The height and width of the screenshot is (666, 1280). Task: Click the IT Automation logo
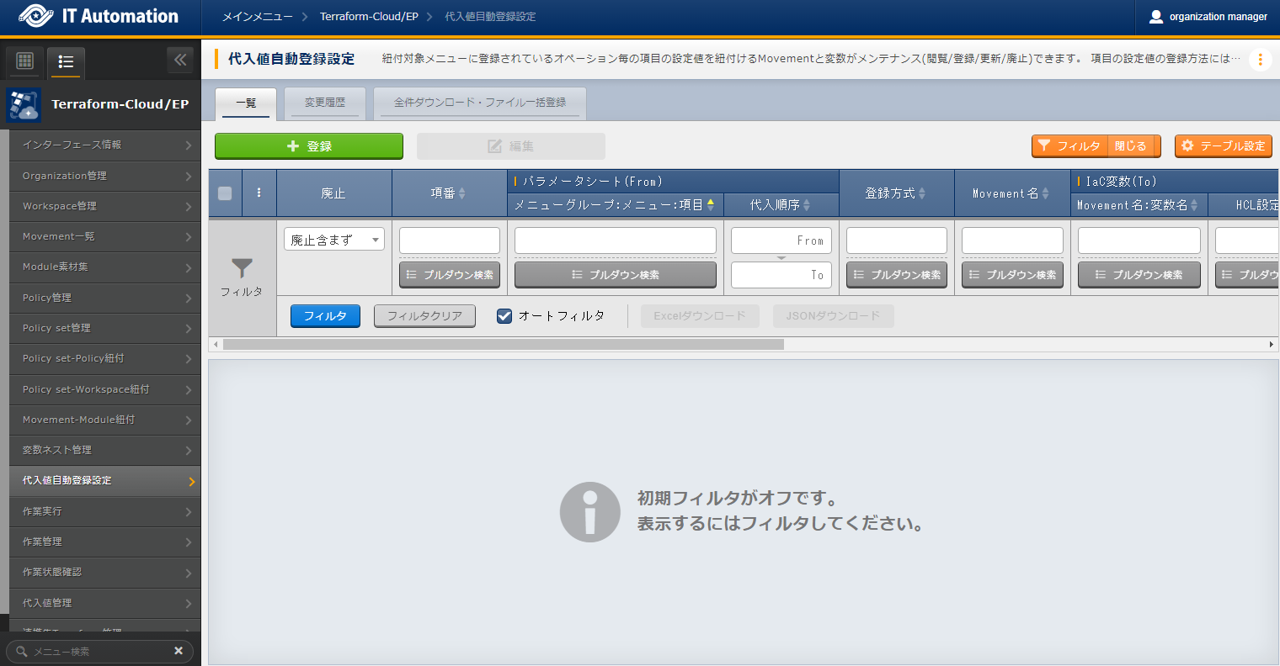[x=98, y=16]
